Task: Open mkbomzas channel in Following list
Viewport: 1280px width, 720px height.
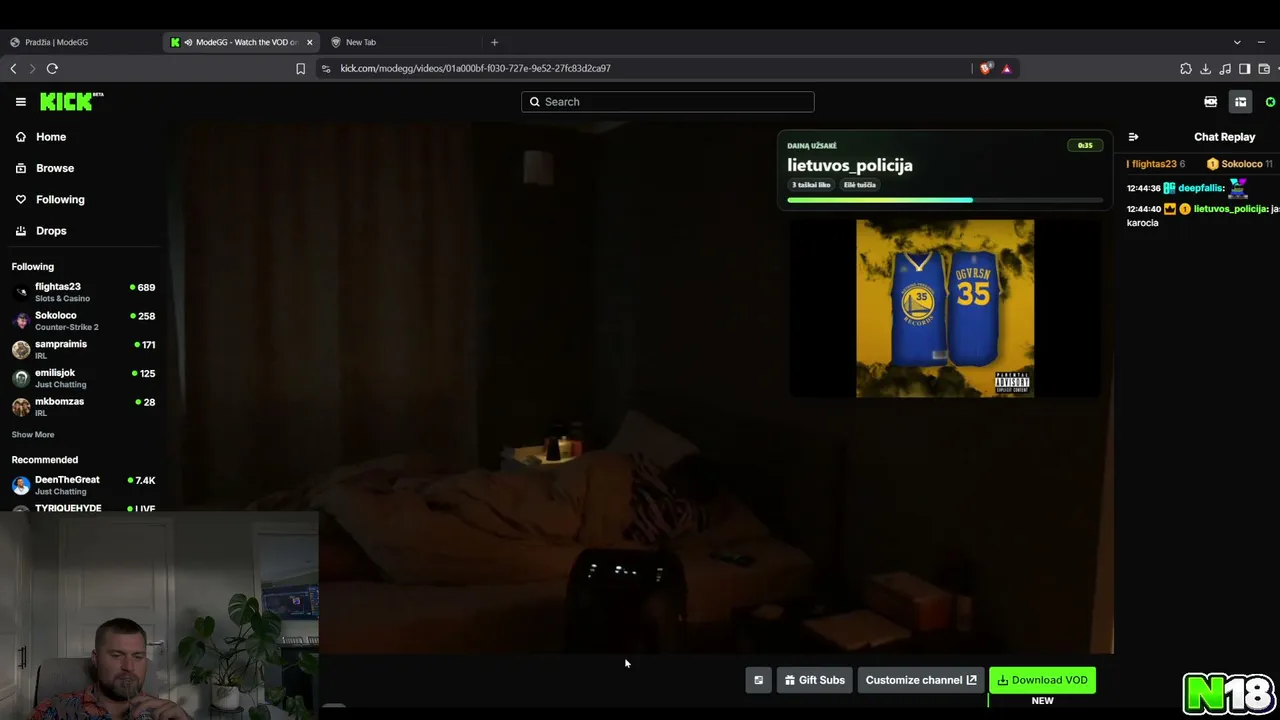Action: (83, 407)
